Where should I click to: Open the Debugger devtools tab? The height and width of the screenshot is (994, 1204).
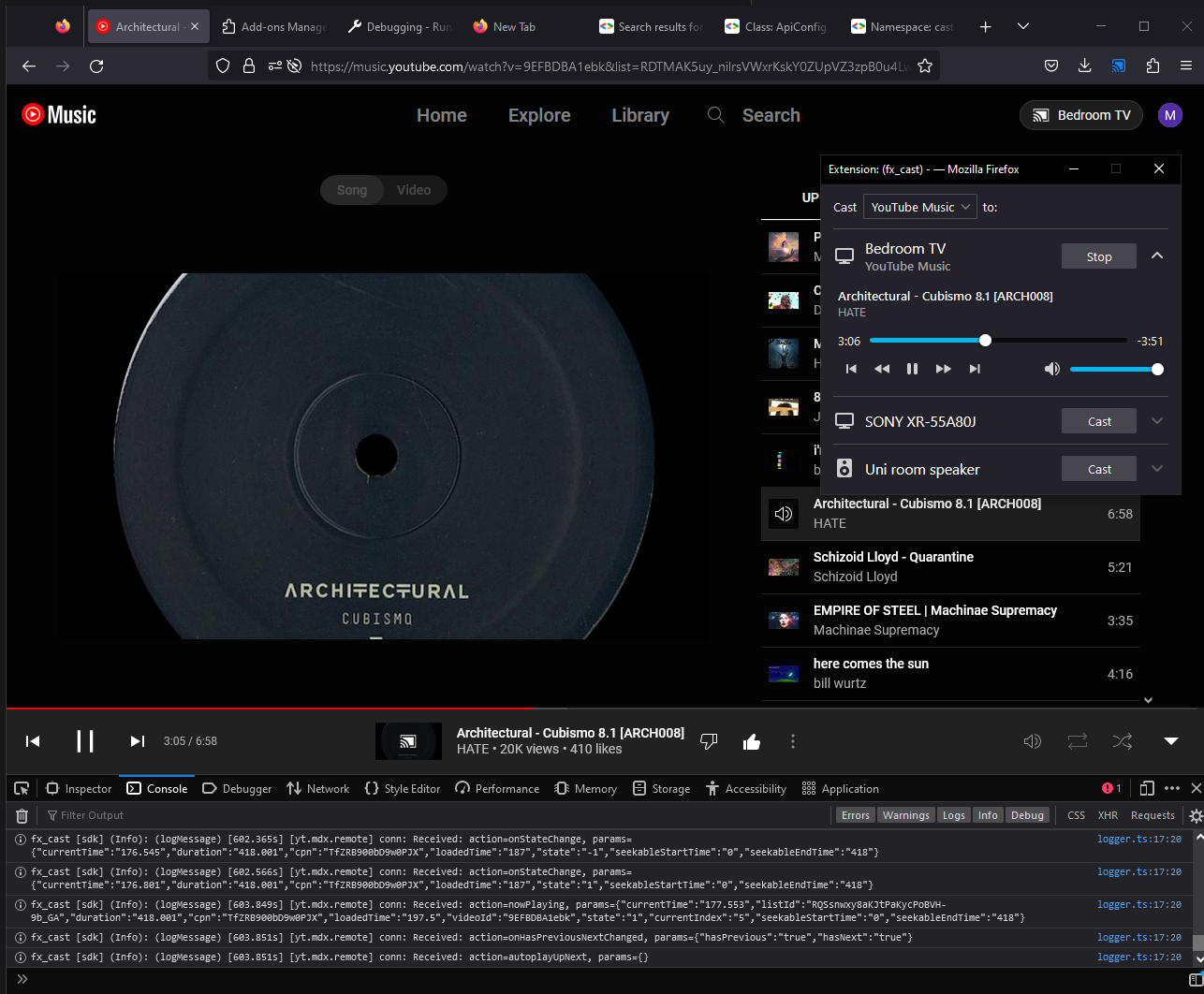click(x=237, y=789)
